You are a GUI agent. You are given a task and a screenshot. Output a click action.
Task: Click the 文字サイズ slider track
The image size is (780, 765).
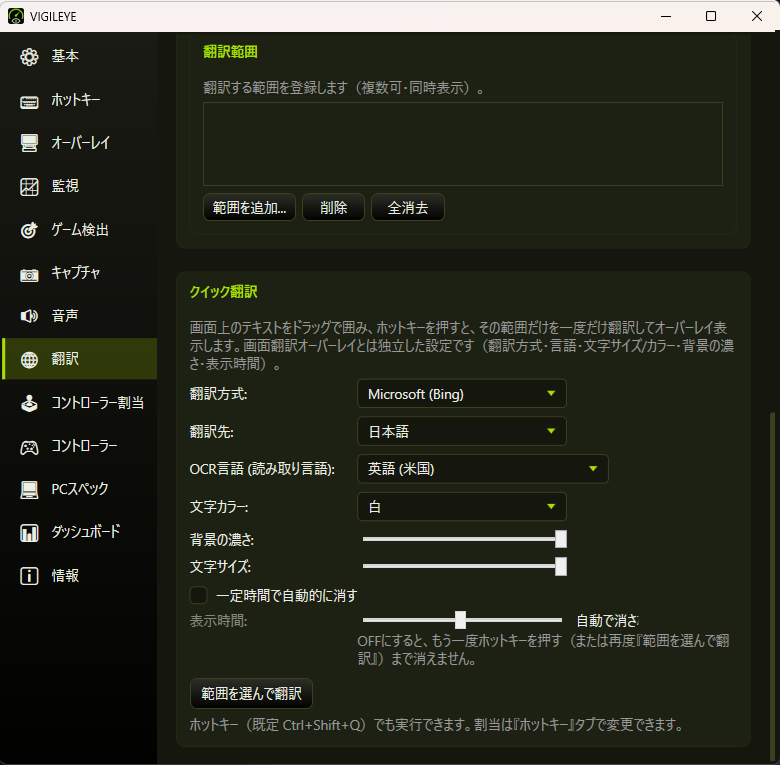click(x=465, y=566)
